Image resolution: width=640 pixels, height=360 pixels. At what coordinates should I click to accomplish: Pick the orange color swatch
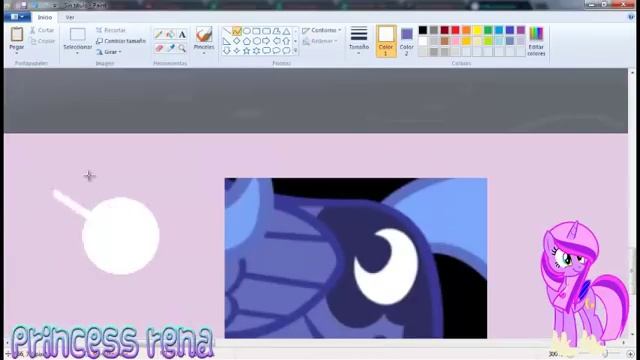coord(466,30)
